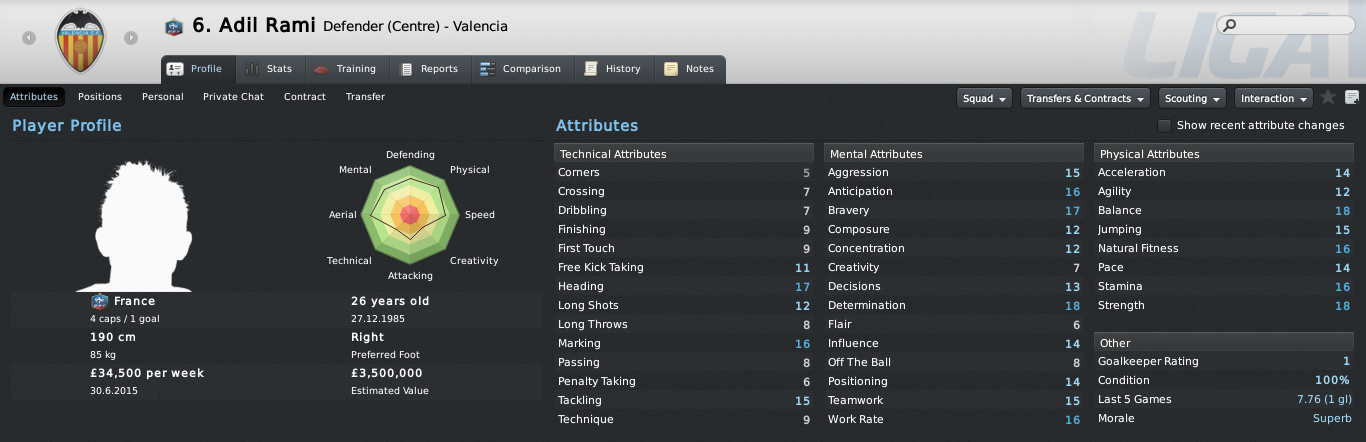Open the notes icon beside star
The width and height of the screenshot is (1366, 442).
tap(1352, 97)
